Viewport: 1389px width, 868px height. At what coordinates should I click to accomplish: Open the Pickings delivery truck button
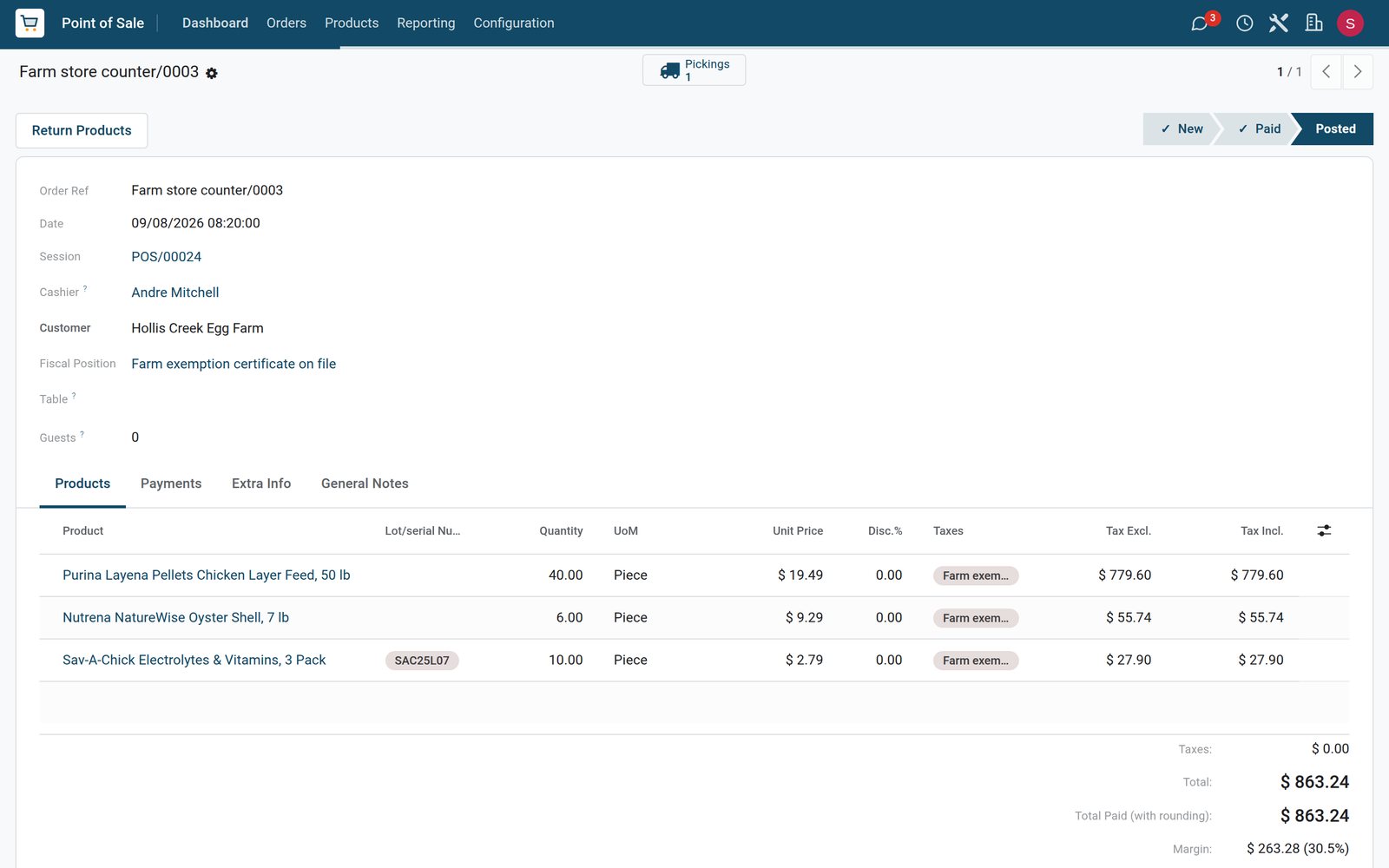[694, 70]
